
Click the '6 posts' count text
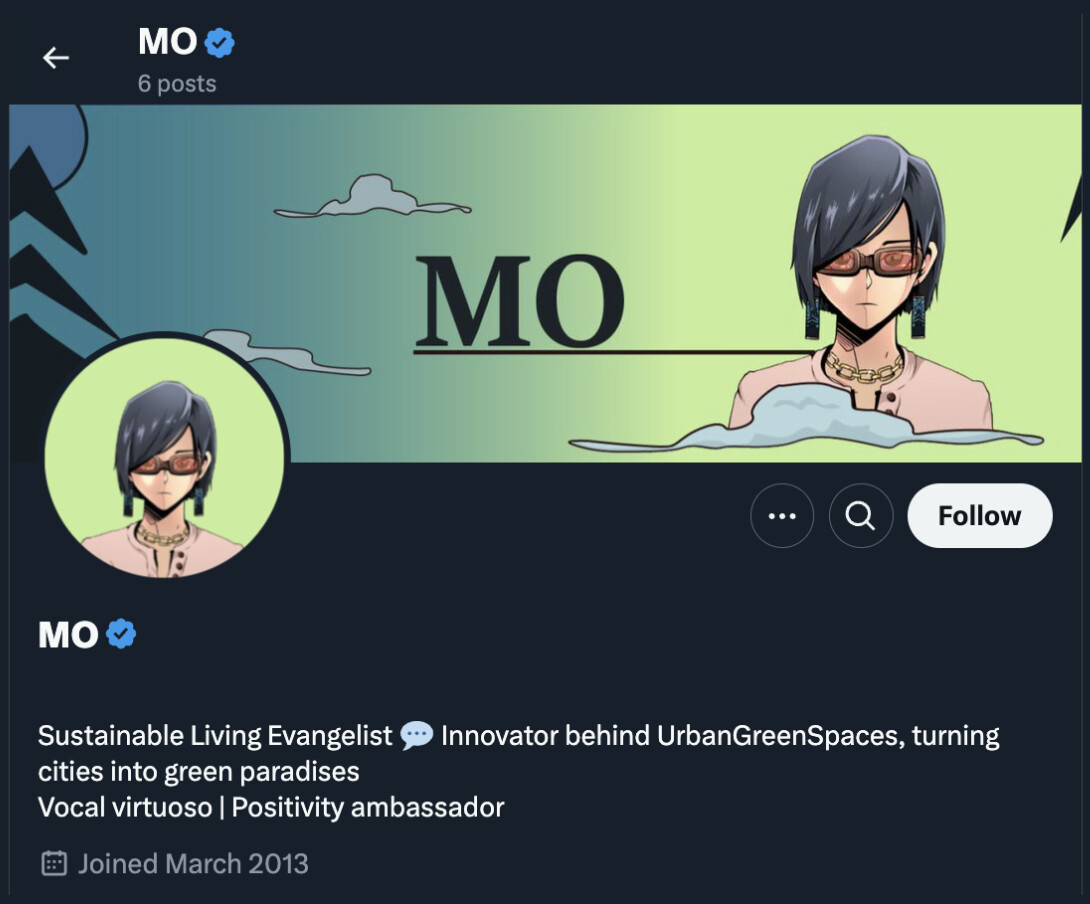click(177, 83)
